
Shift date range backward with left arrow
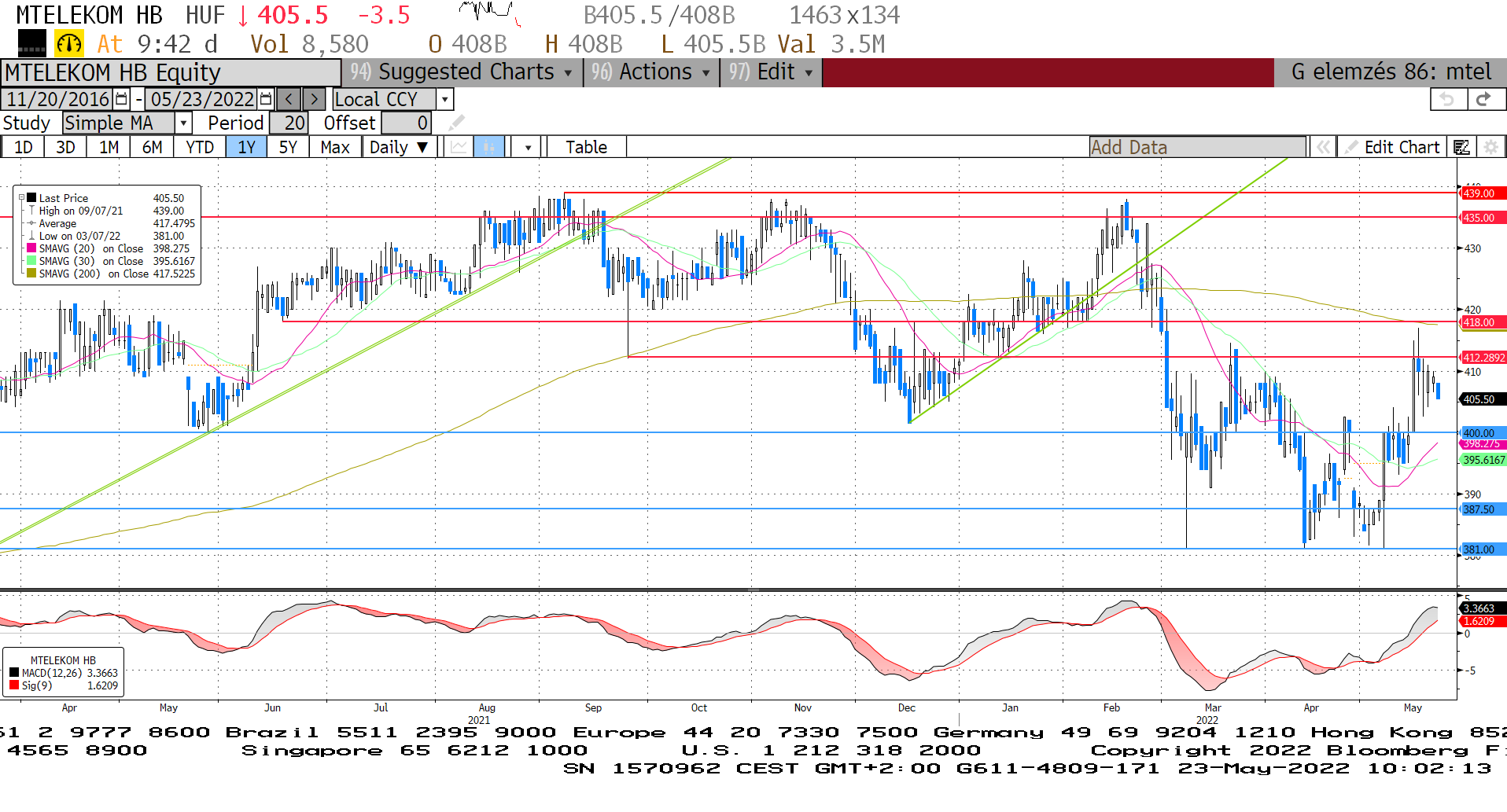click(x=289, y=99)
